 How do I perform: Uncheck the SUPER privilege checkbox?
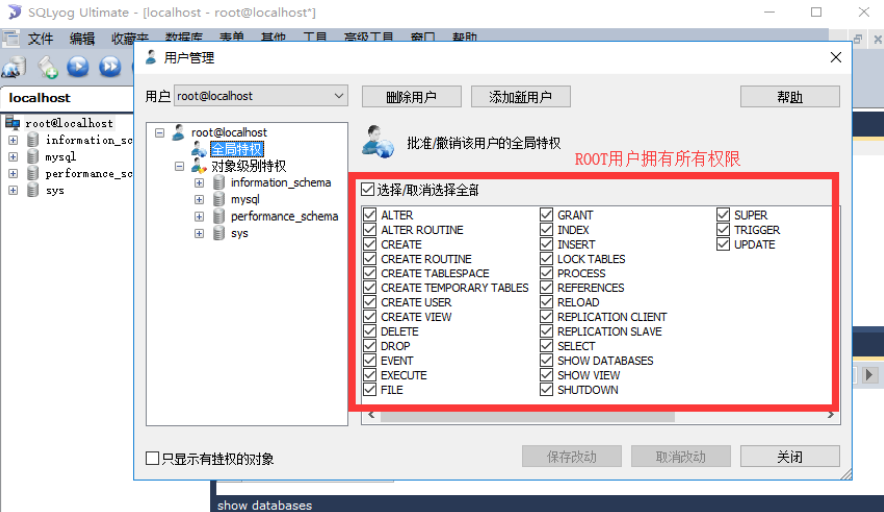pyautogui.click(x=723, y=215)
